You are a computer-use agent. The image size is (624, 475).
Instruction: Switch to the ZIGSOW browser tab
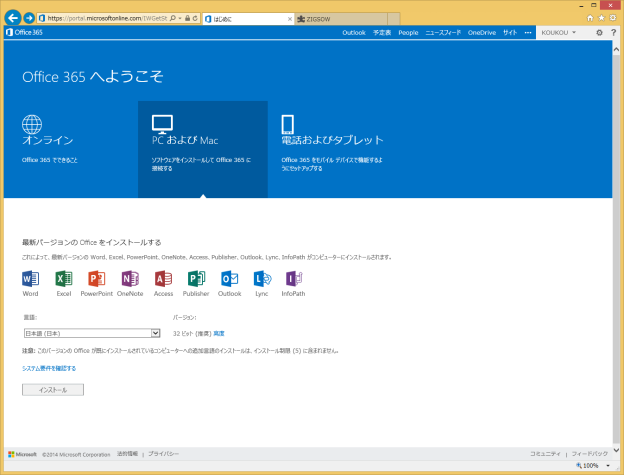tap(341, 19)
